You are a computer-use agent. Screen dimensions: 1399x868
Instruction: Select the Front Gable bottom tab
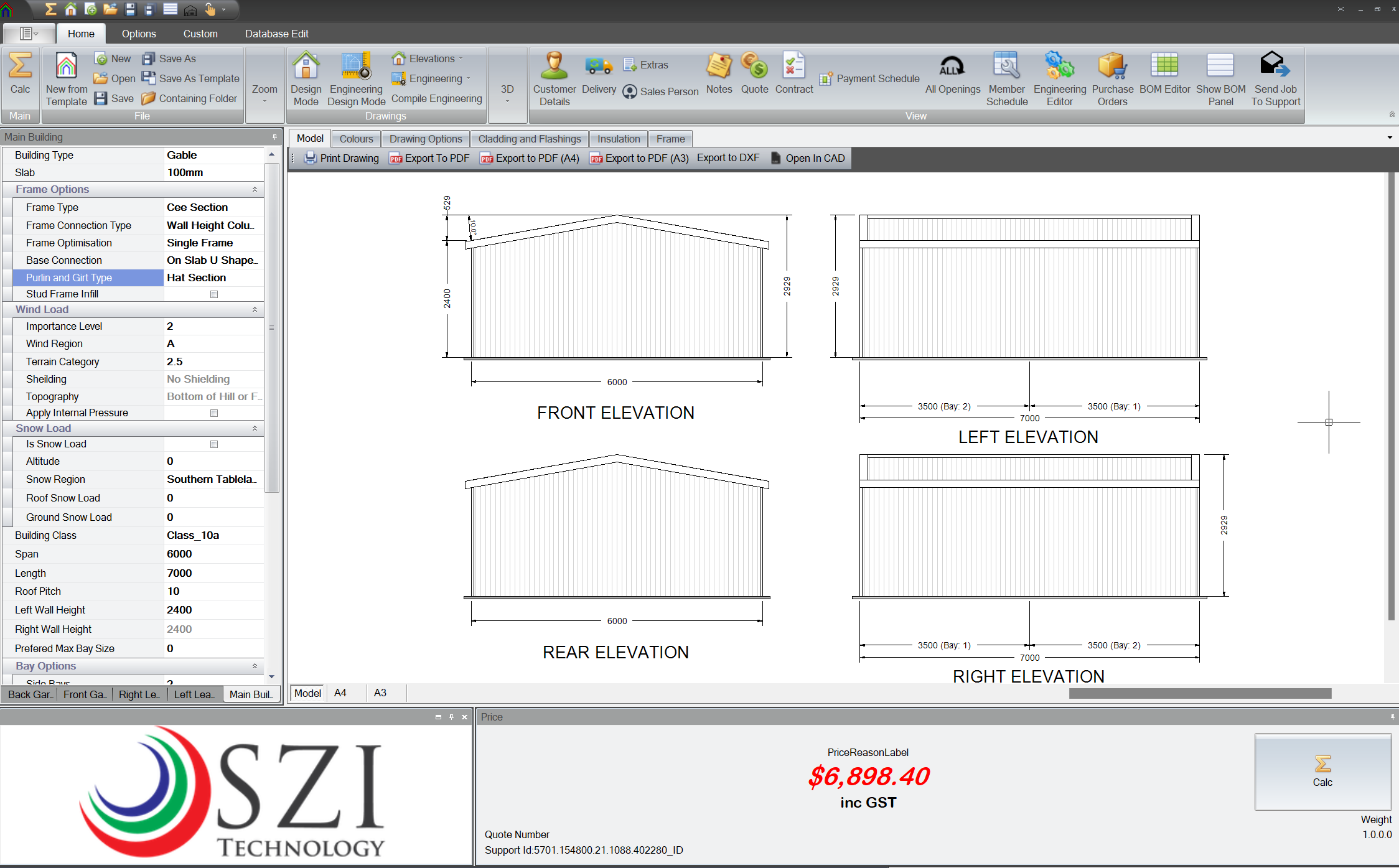pyautogui.click(x=85, y=694)
